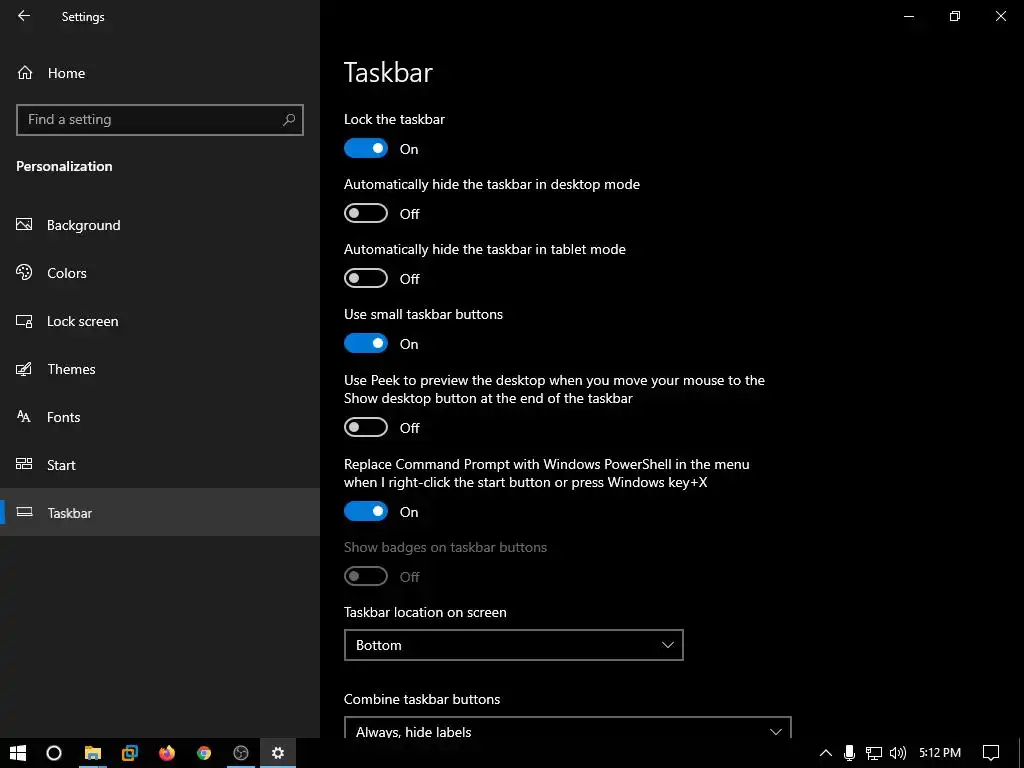Click the Start tiles icon in sidebar
The width and height of the screenshot is (1024, 768).
click(24, 464)
